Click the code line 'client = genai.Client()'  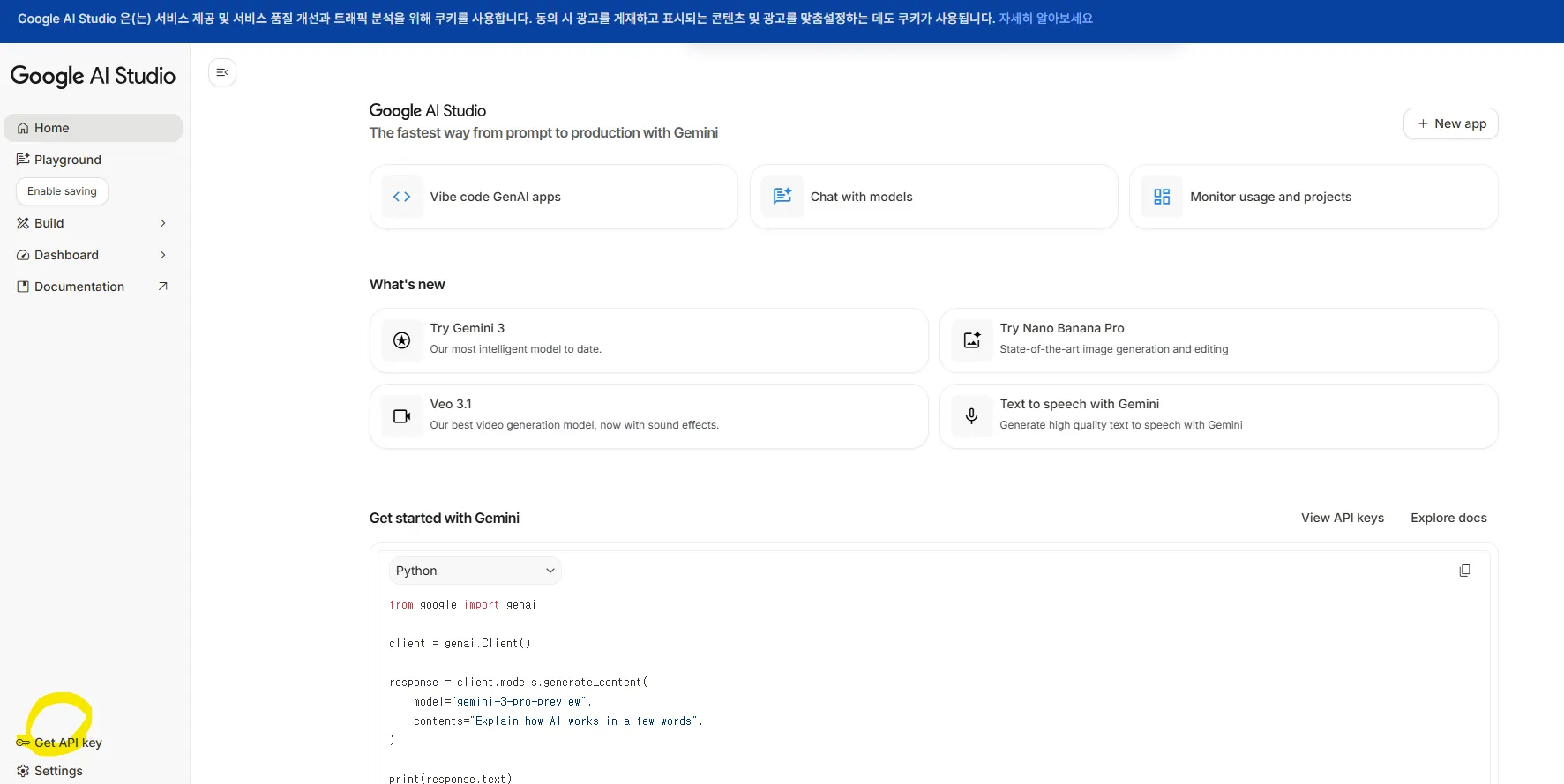pyautogui.click(x=460, y=644)
